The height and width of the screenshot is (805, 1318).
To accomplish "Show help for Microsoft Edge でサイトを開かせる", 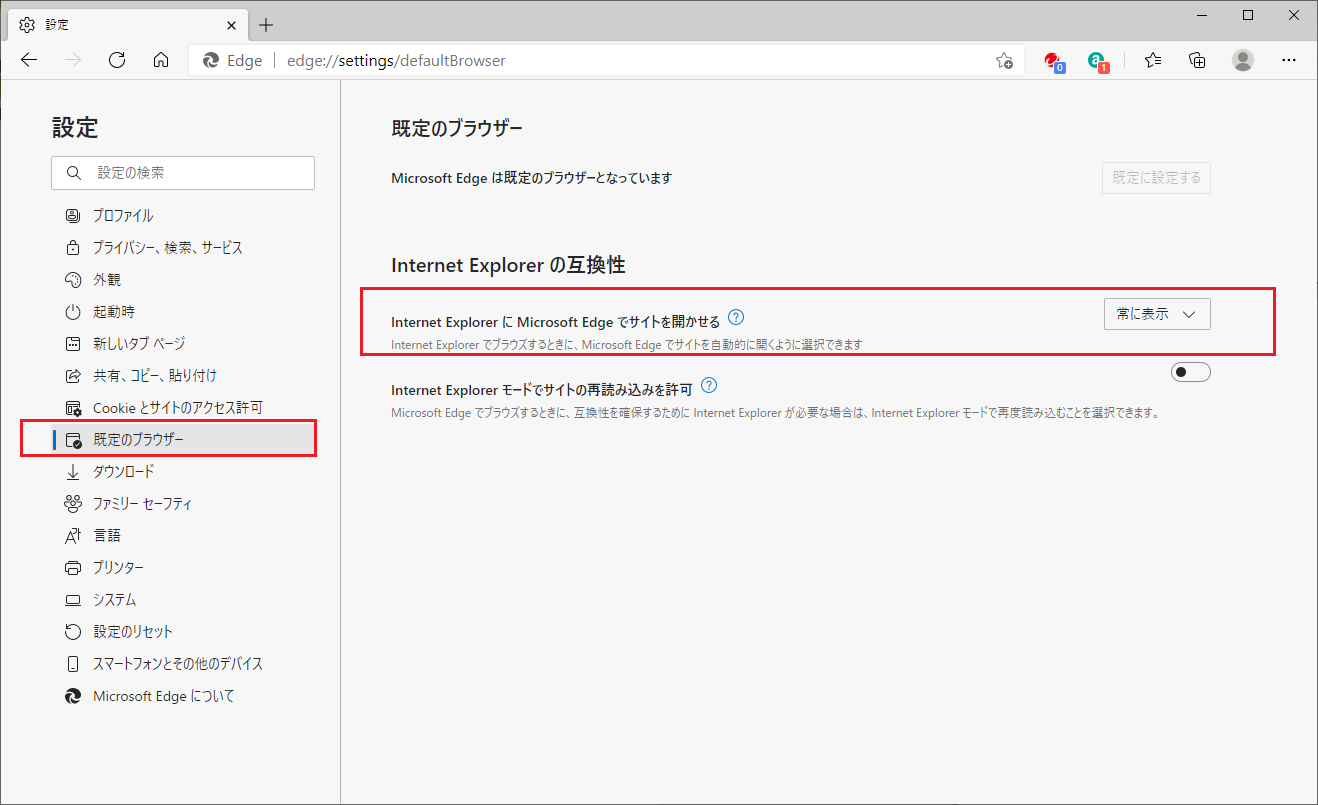I will (736, 318).
